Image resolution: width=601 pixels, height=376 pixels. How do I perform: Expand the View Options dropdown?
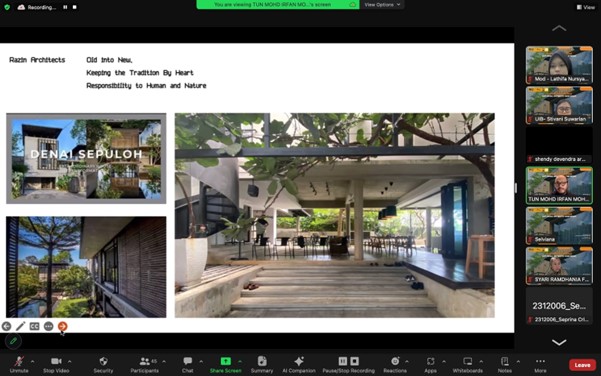382,5
